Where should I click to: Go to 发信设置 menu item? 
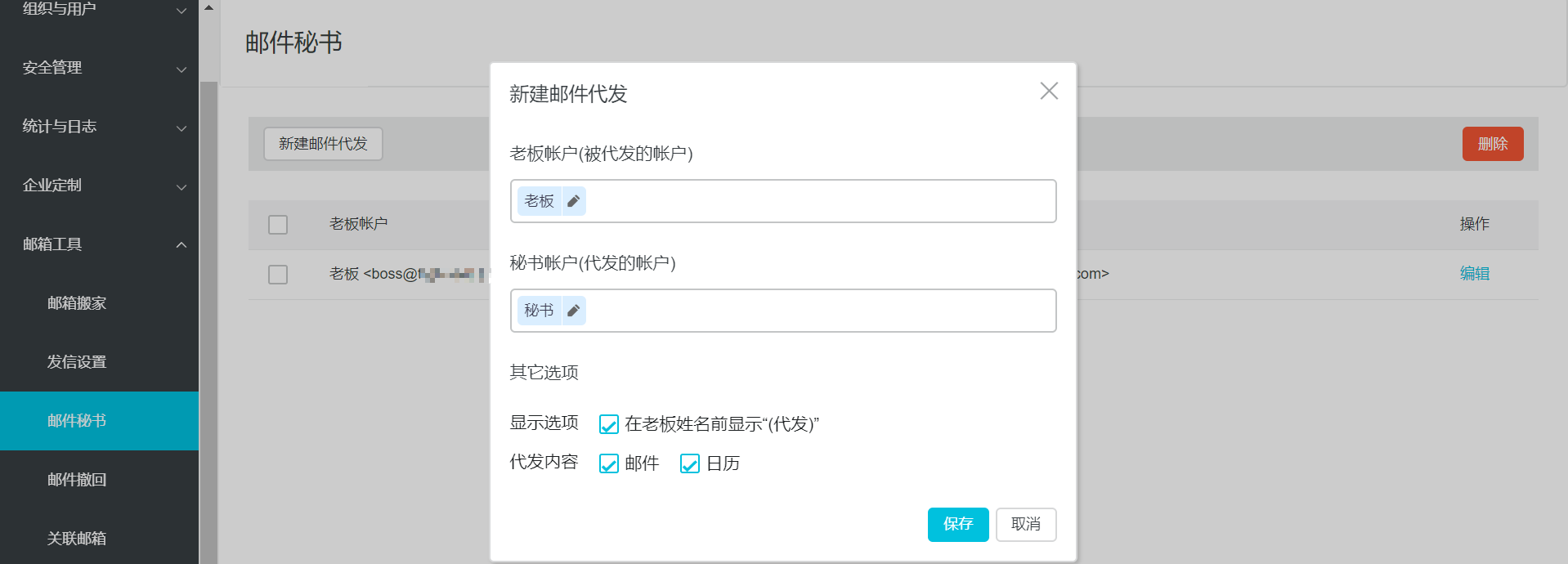[77, 362]
